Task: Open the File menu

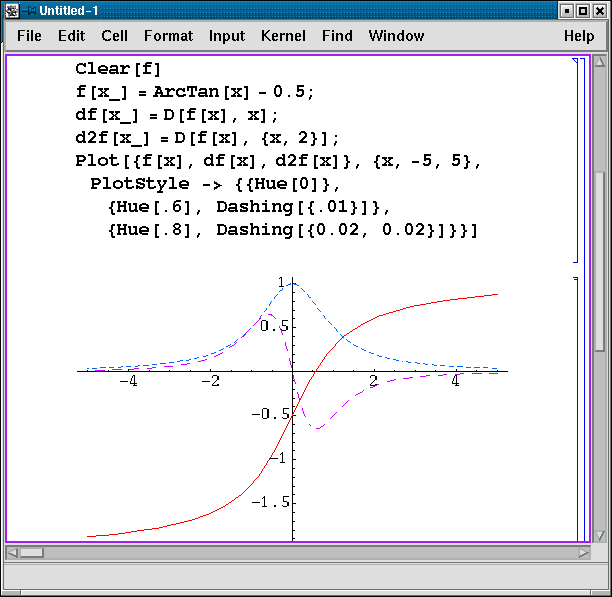Action: coord(29,36)
